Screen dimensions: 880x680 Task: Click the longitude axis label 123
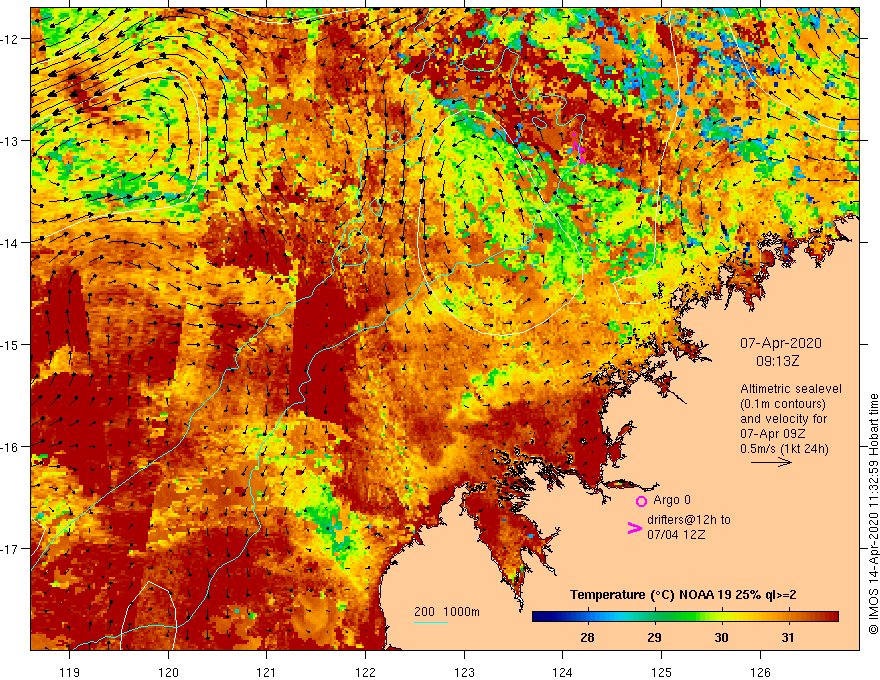[464, 672]
